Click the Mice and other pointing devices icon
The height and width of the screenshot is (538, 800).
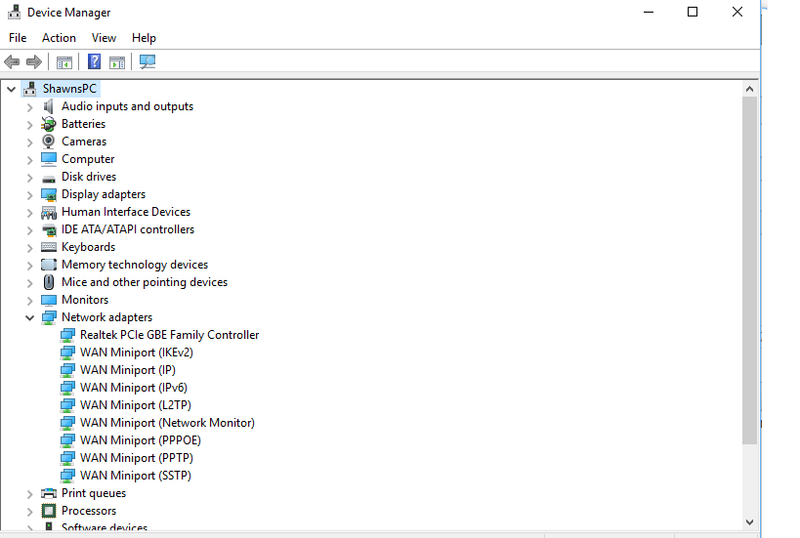pyautogui.click(x=48, y=282)
